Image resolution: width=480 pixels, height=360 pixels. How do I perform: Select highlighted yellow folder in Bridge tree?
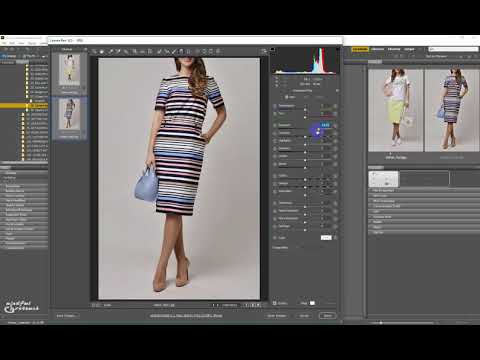pos(24,106)
